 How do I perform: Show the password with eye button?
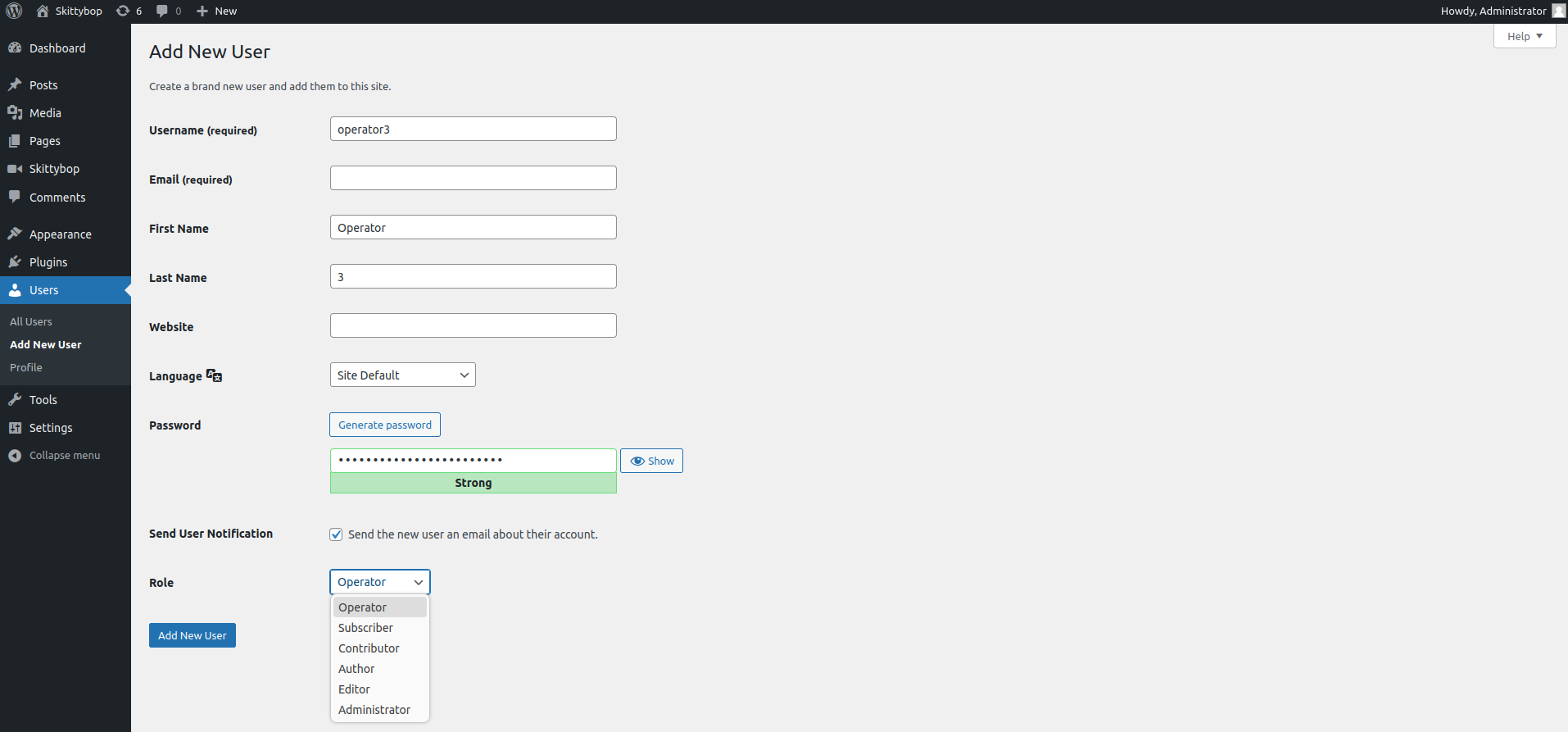[x=651, y=461]
